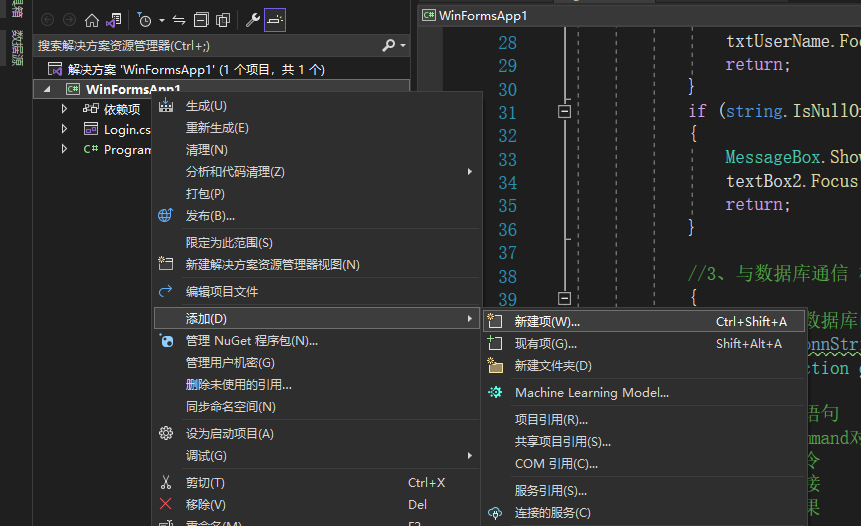The height and width of the screenshot is (526, 861).
Task: Open the 调试(G) submenu
Action: tap(316, 456)
